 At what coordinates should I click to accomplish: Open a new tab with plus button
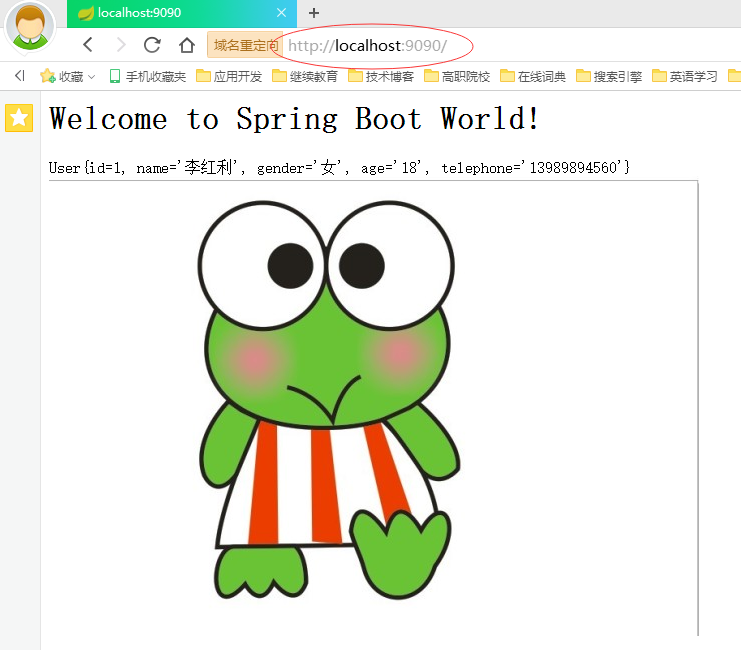tap(314, 13)
